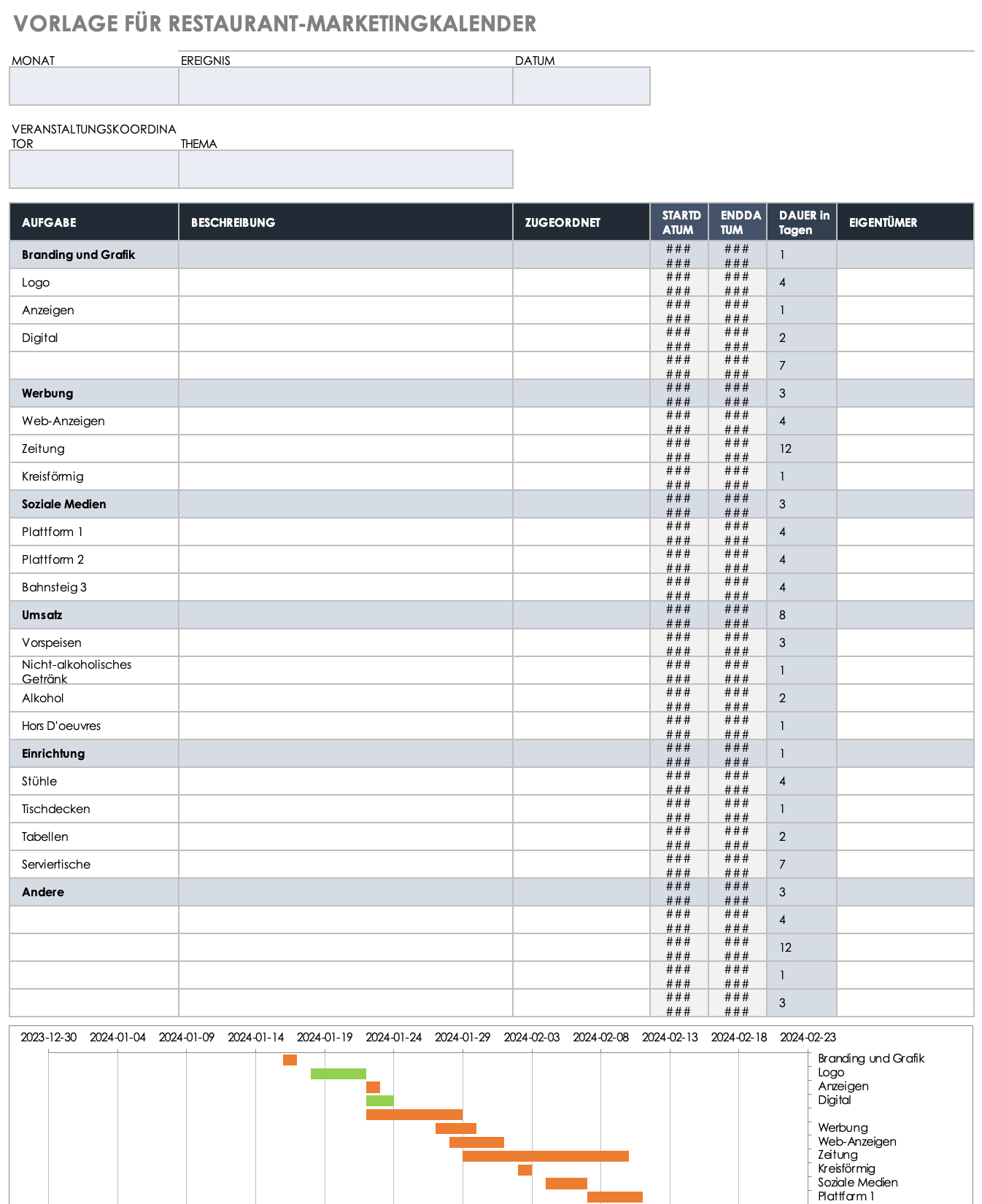Select the Kreisförmig task cell
The height and width of the screenshot is (1204, 982).
[x=94, y=476]
